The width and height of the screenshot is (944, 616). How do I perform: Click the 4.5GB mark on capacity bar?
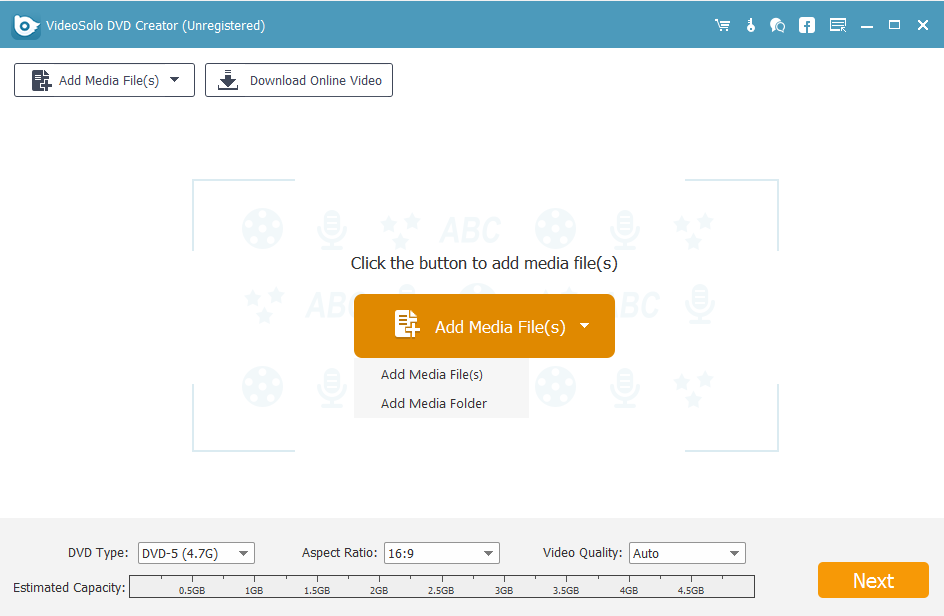pyautogui.click(x=691, y=590)
